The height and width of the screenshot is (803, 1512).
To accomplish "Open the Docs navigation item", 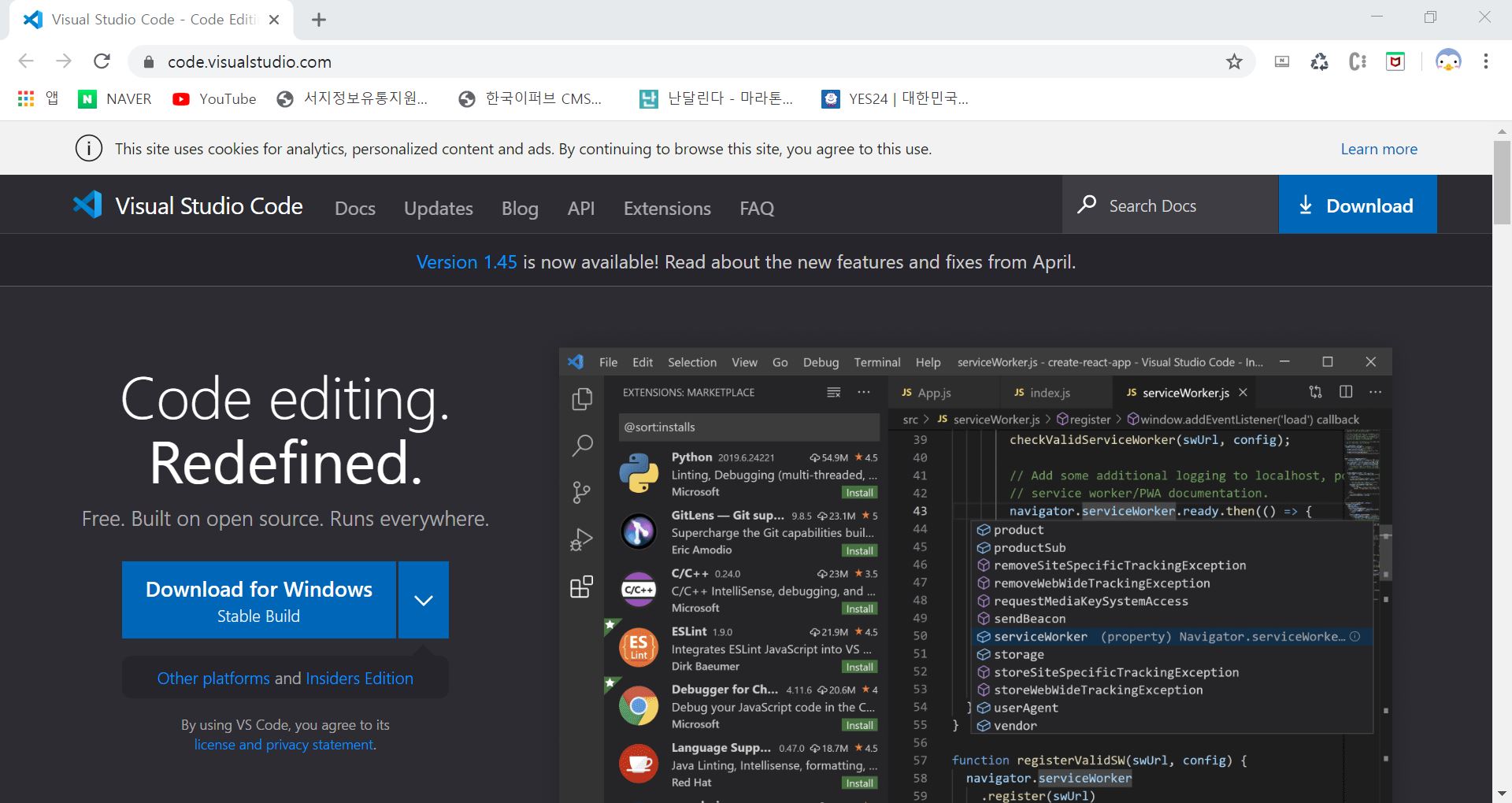I will [x=355, y=208].
